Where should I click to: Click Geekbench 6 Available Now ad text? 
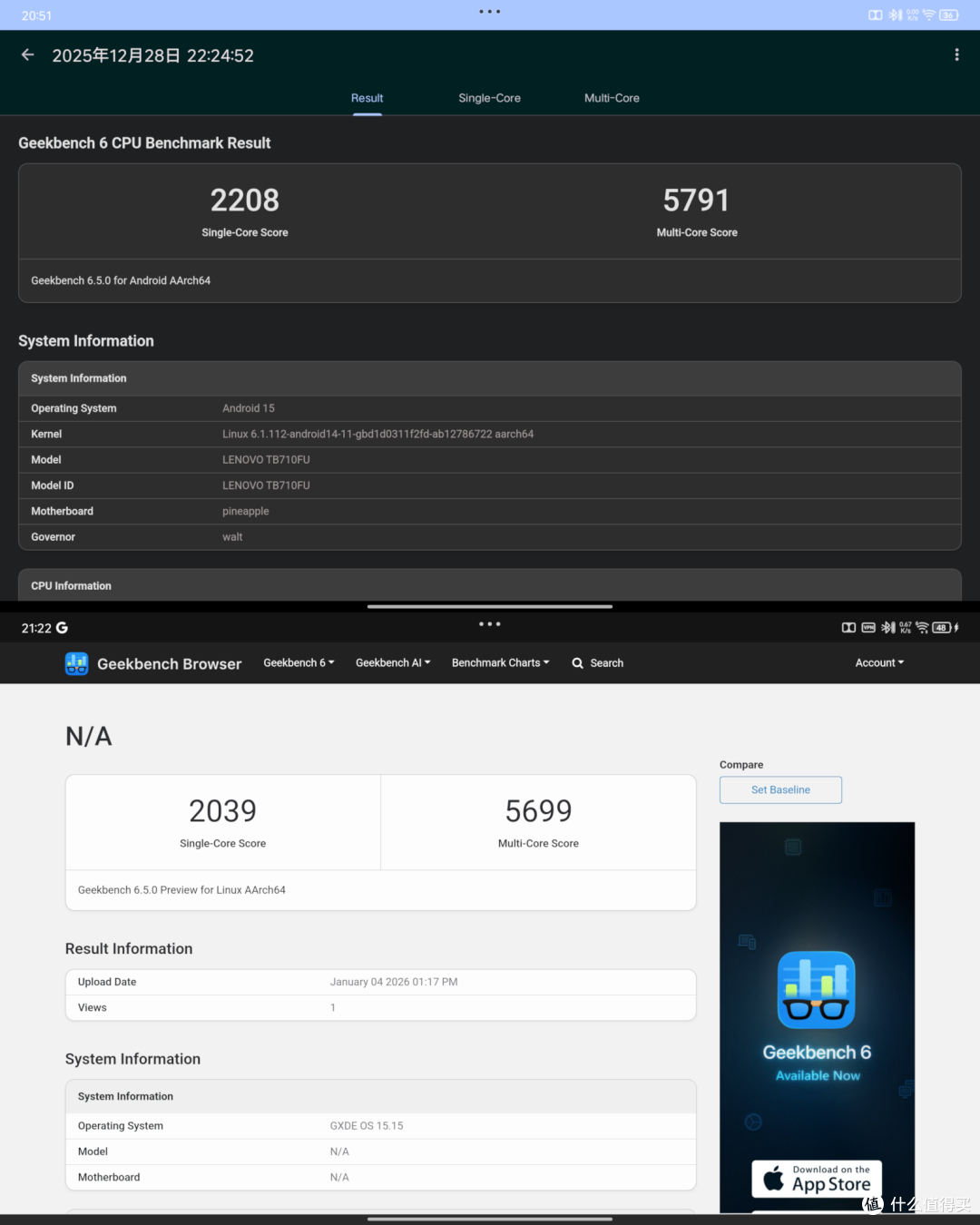817,1063
